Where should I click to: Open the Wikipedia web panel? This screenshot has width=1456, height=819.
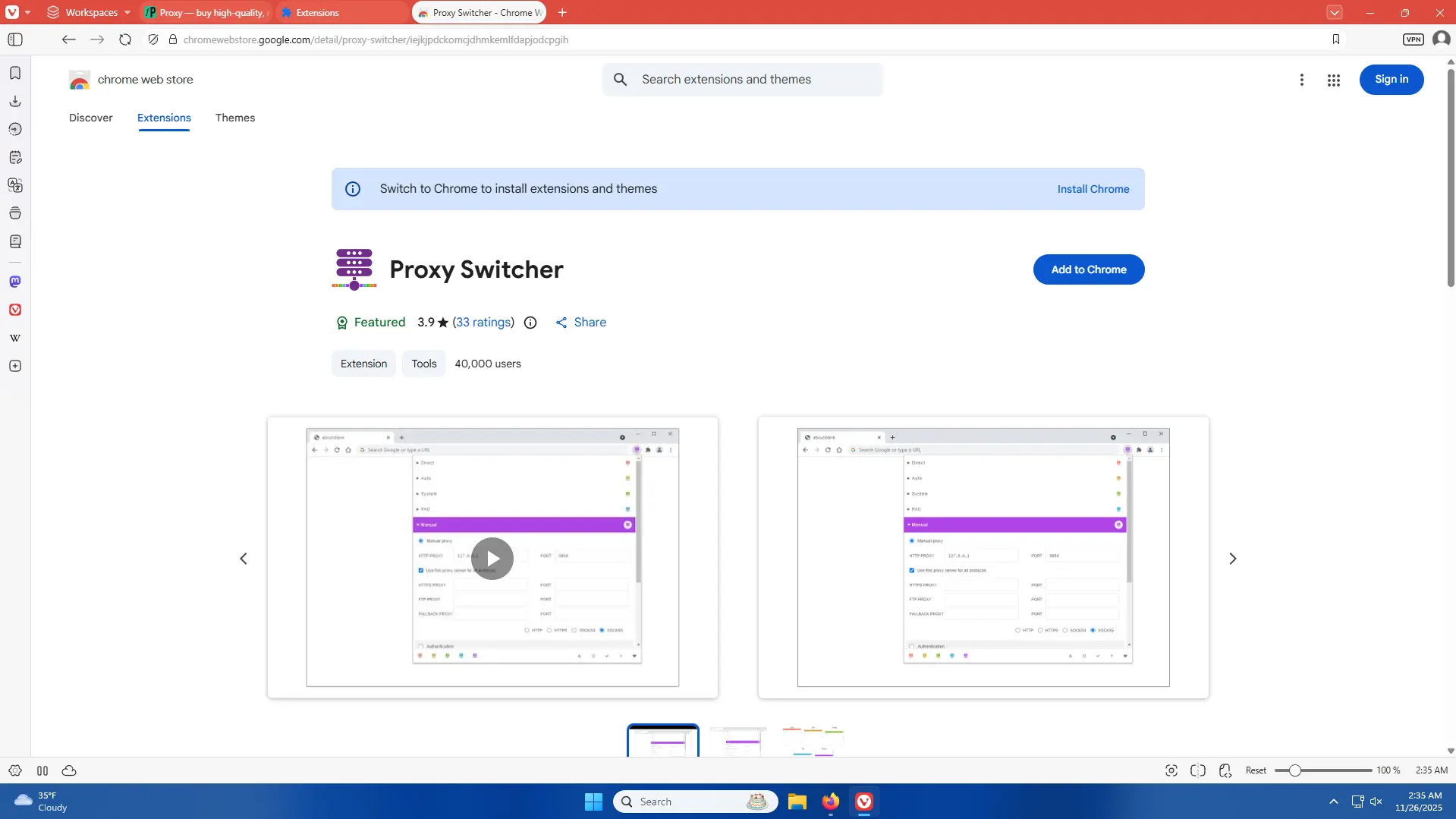pyautogui.click(x=15, y=338)
